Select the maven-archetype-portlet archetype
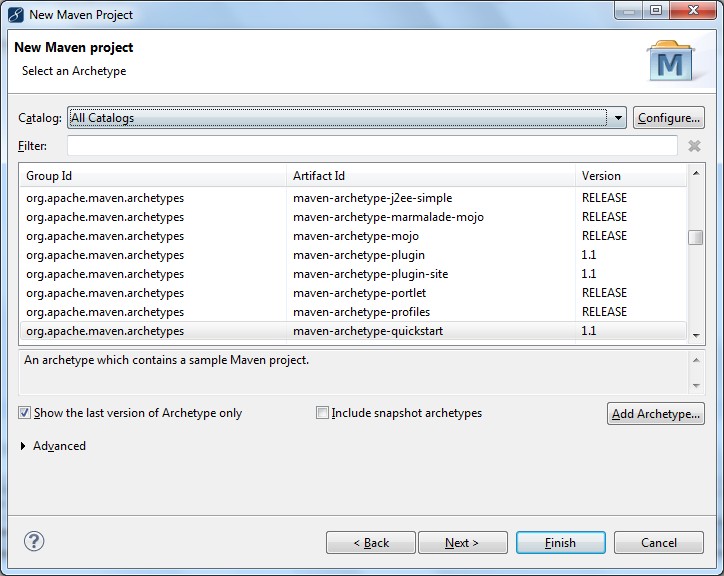Screen dimensions: 724x576 coord(353,293)
